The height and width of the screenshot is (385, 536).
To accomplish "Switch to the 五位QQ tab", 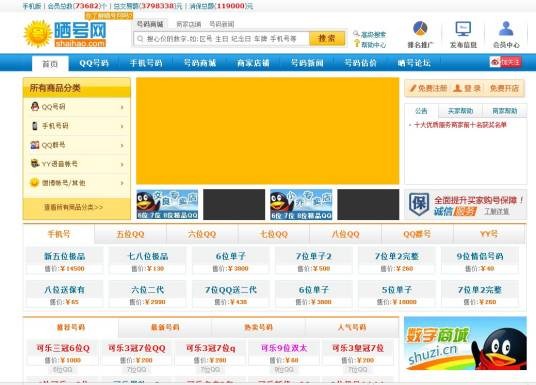I will point(130,234).
